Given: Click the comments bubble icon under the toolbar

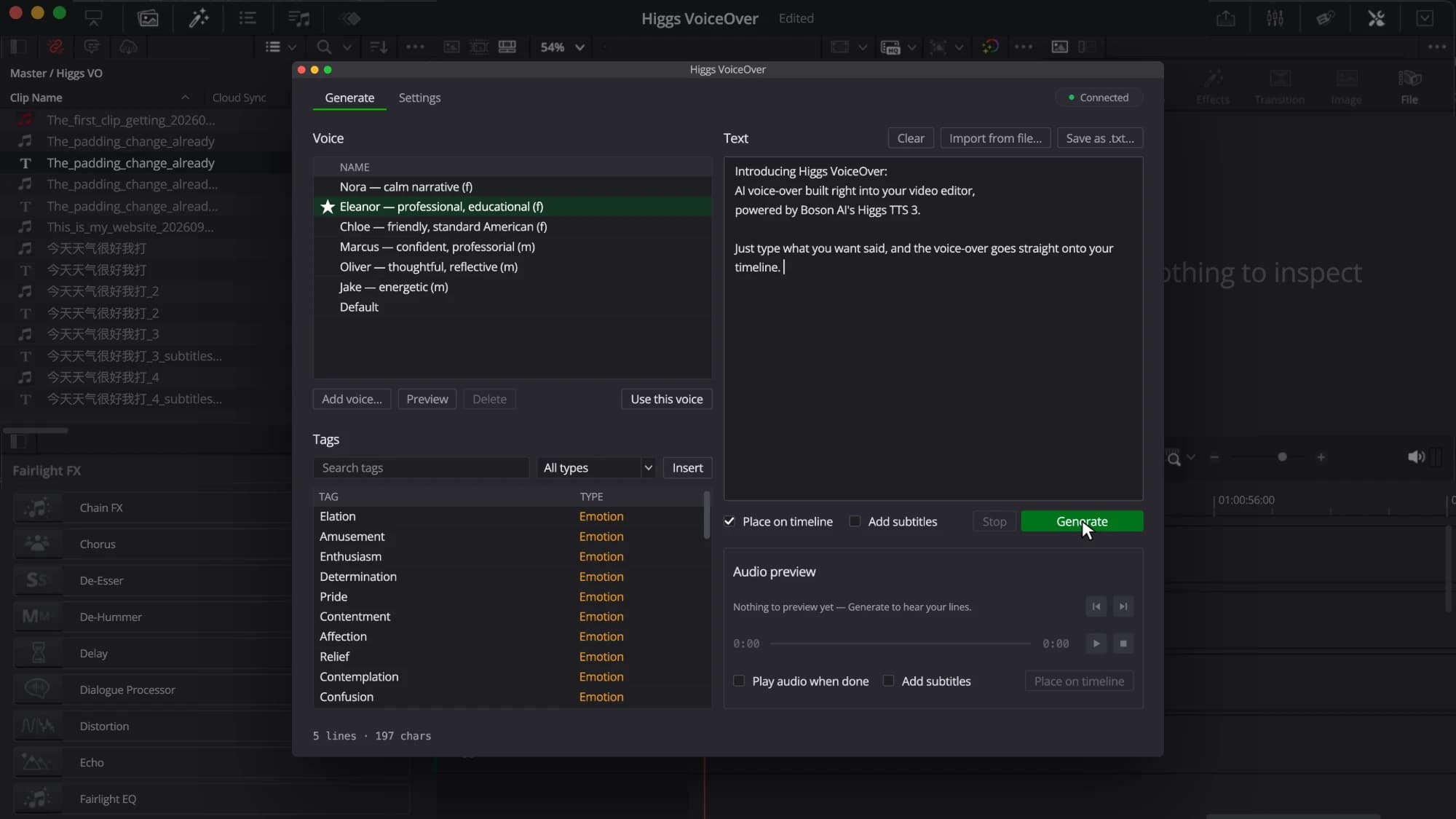Looking at the screenshot, I should pyautogui.click(x=92, y=47).
